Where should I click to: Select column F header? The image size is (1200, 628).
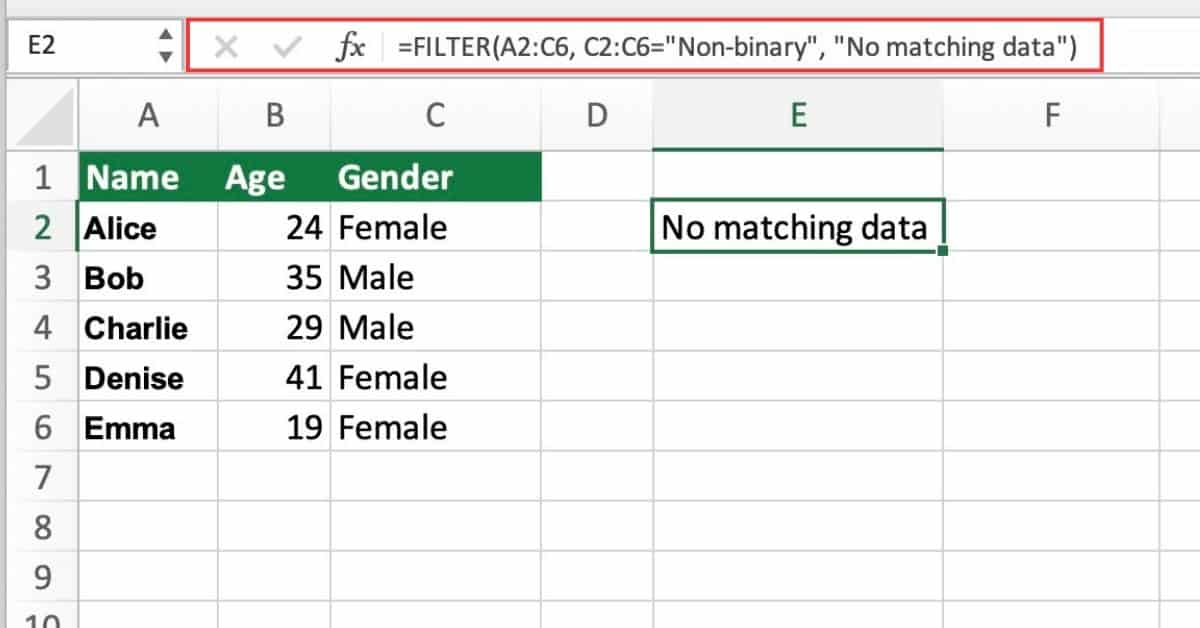[1051, 116]
